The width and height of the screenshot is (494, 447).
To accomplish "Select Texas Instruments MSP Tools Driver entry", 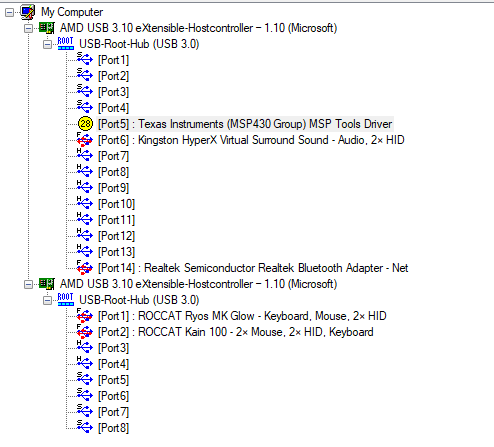I will (245, 124).
